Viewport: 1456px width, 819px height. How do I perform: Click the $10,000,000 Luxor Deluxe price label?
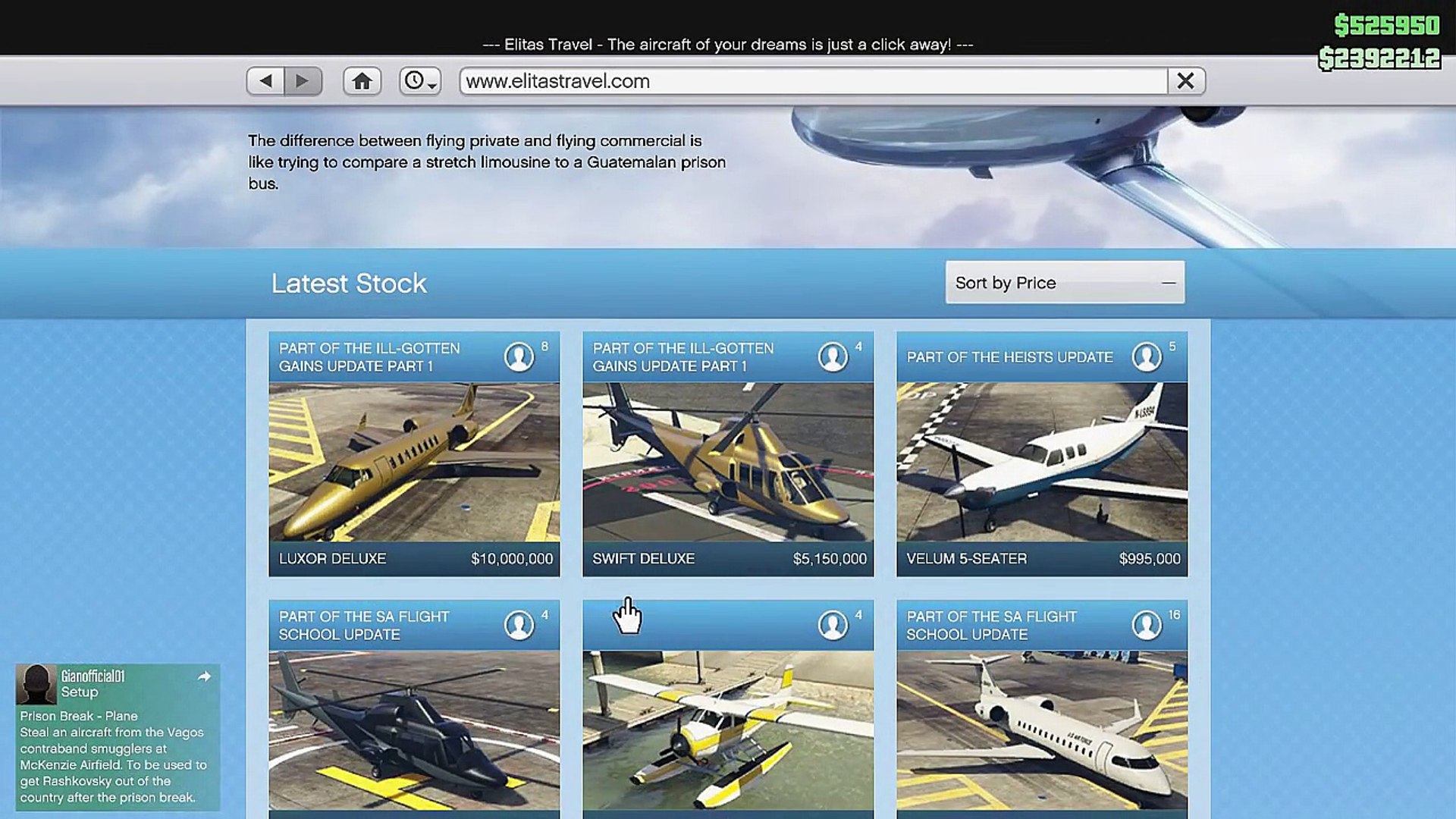pos(512,559)
